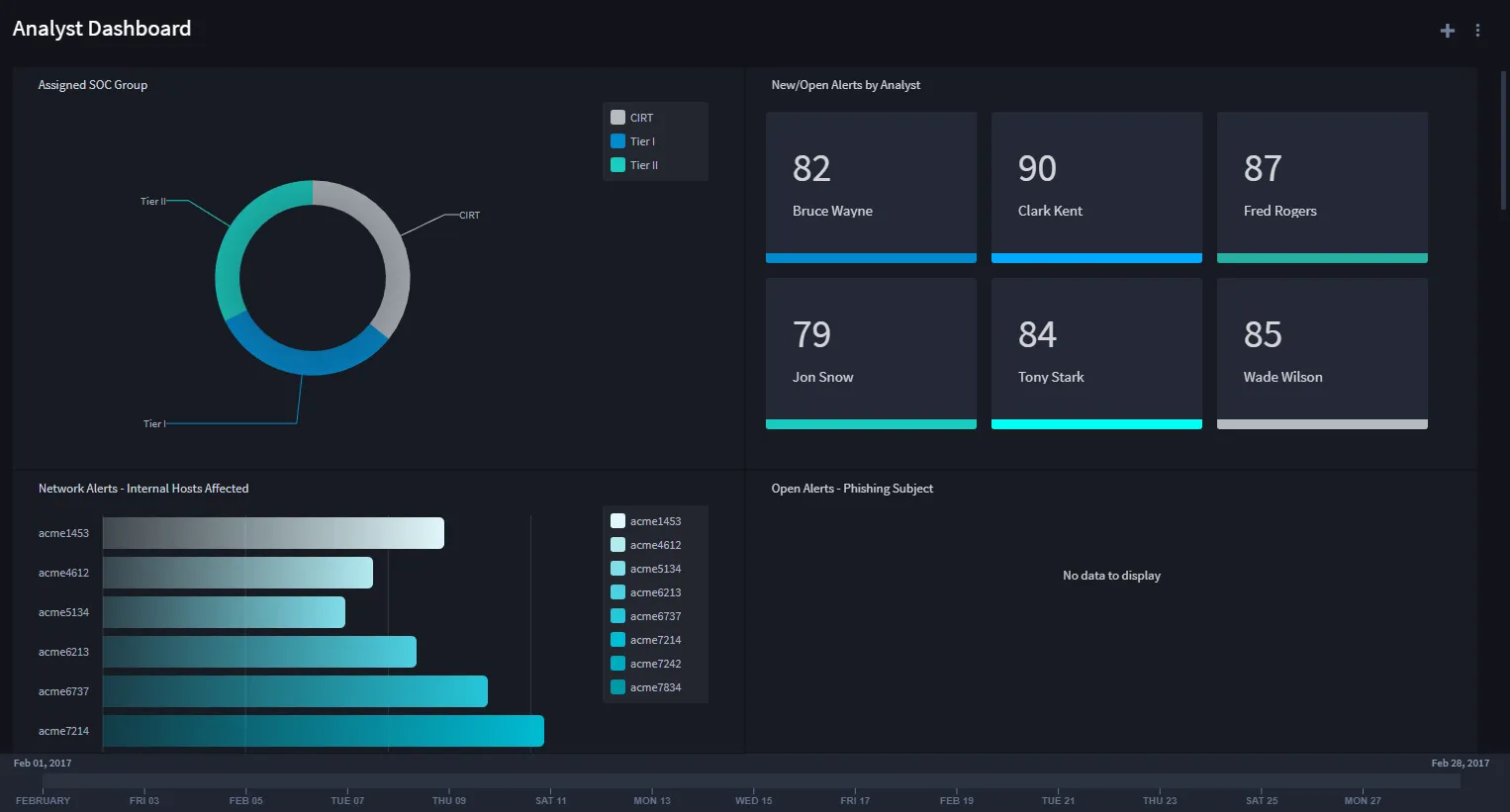This screenshot has height=812, width=1510.
Task: Click the acme6213 axis label
Action: coord(63,652)
